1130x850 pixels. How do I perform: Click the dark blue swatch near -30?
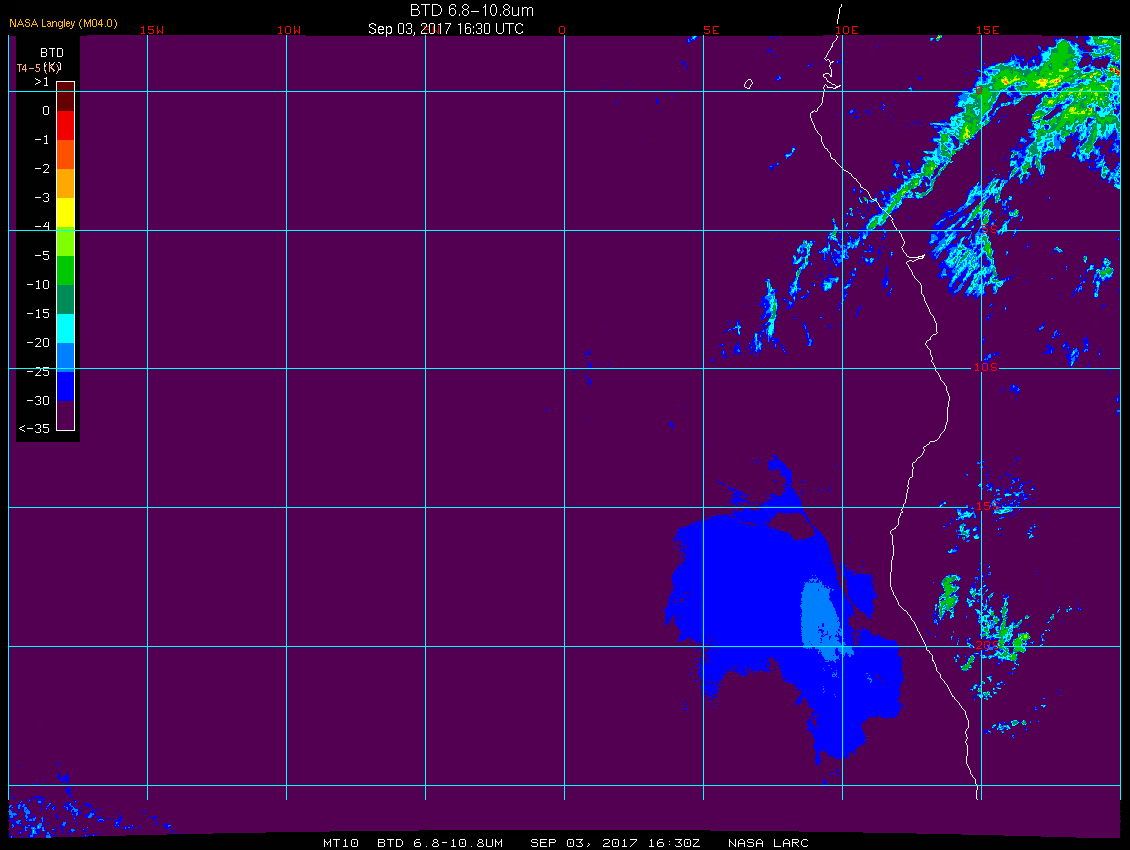click(66, 386)
